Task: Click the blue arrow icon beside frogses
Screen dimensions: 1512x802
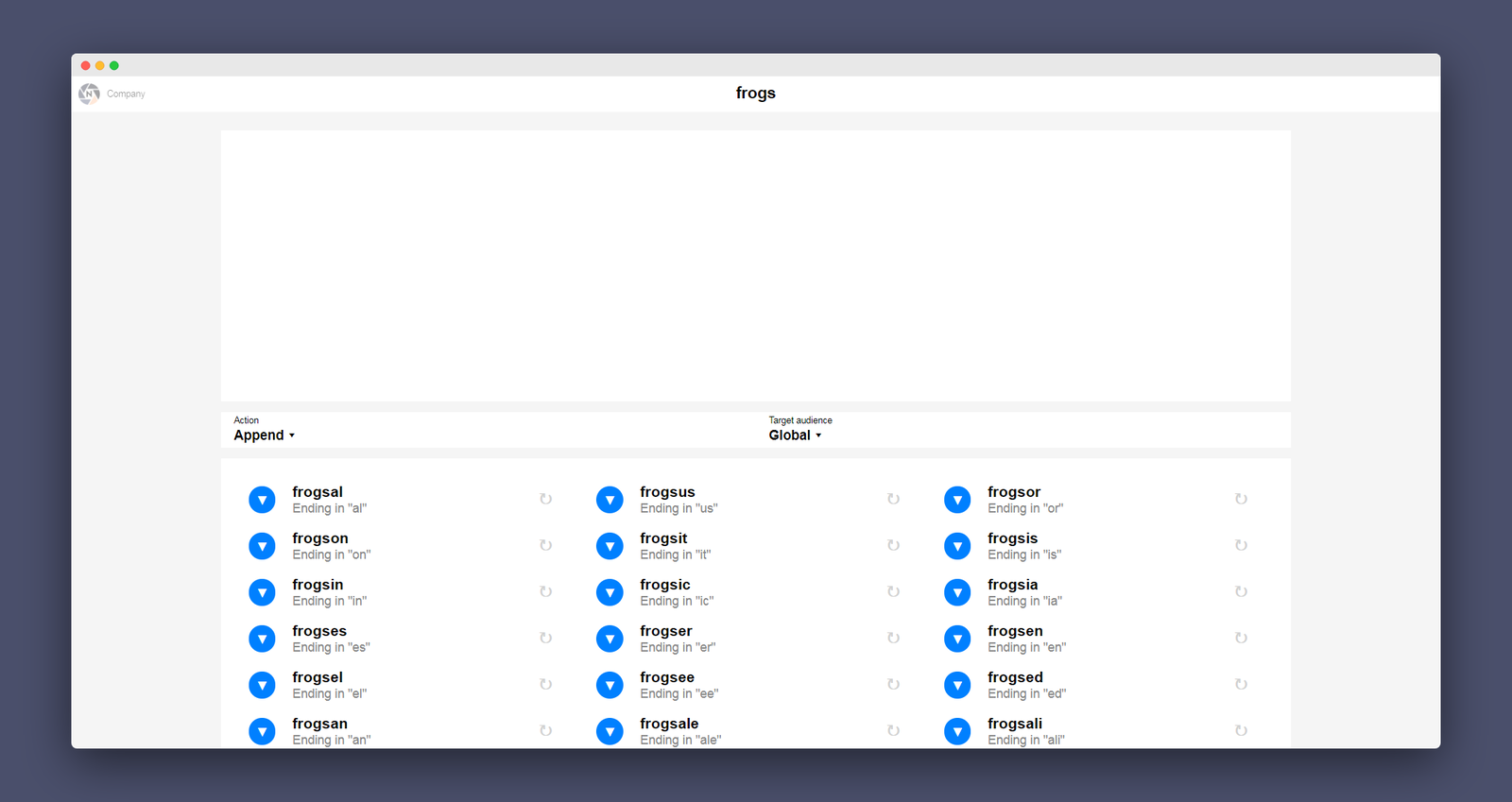Action: (x=262, y=639)
